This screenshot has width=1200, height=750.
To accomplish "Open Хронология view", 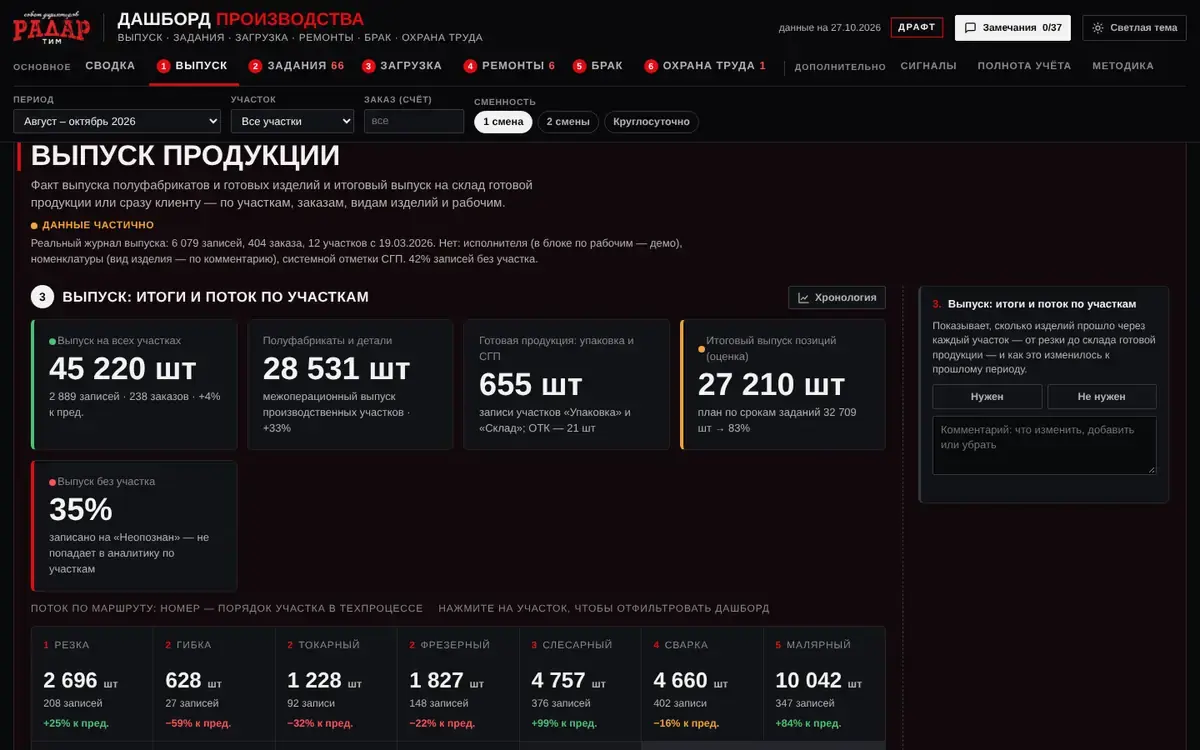I will click(837, 297).
